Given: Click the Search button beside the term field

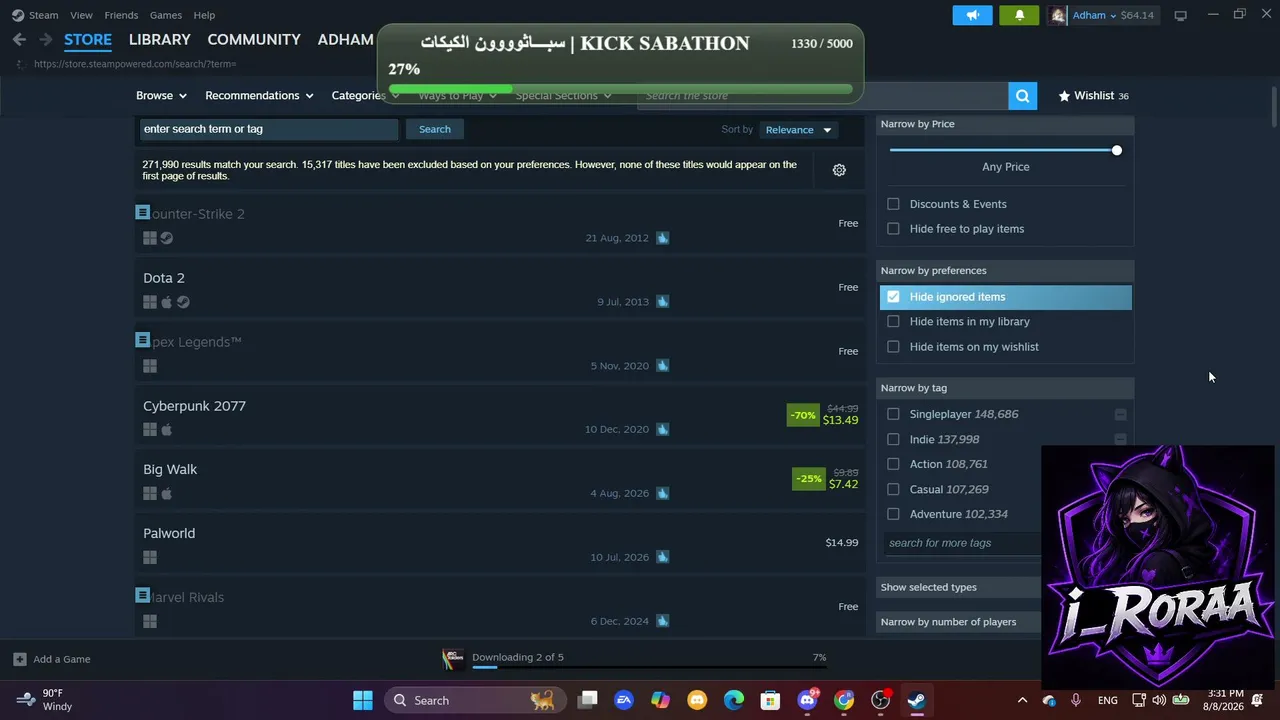Looking at the screenshot, I should 434,129.
